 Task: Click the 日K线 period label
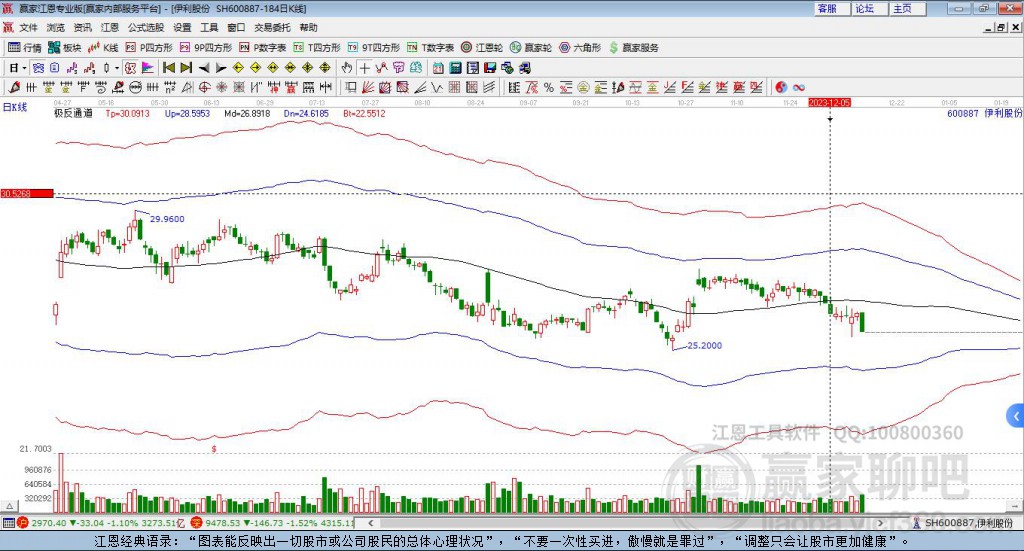(x=15, y=107)
